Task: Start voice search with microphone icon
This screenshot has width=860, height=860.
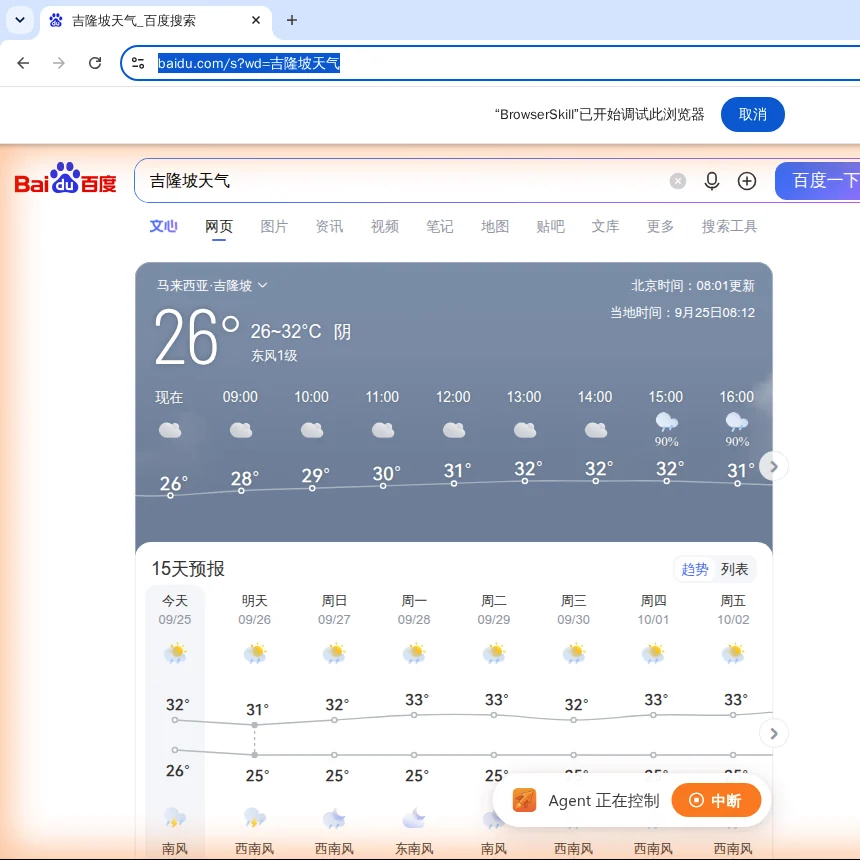Action: [711, 181]
